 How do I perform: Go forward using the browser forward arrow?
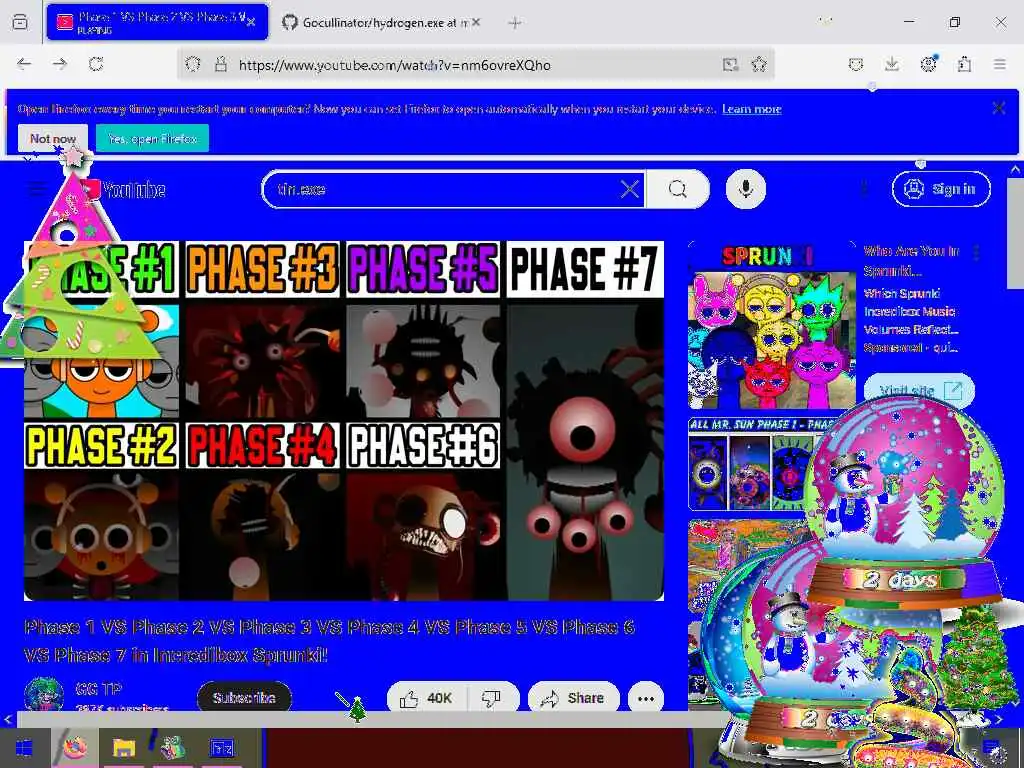[60, 64]
